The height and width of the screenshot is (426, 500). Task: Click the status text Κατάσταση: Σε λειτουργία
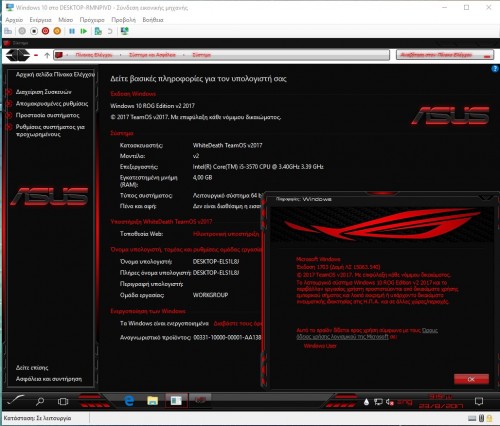pyautogui.click(x=37, y=418)
